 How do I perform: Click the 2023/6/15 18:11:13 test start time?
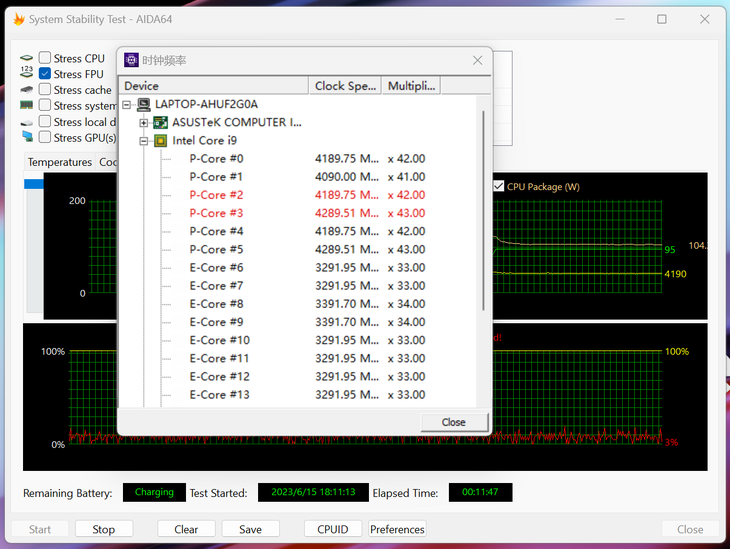click(313, 492)
